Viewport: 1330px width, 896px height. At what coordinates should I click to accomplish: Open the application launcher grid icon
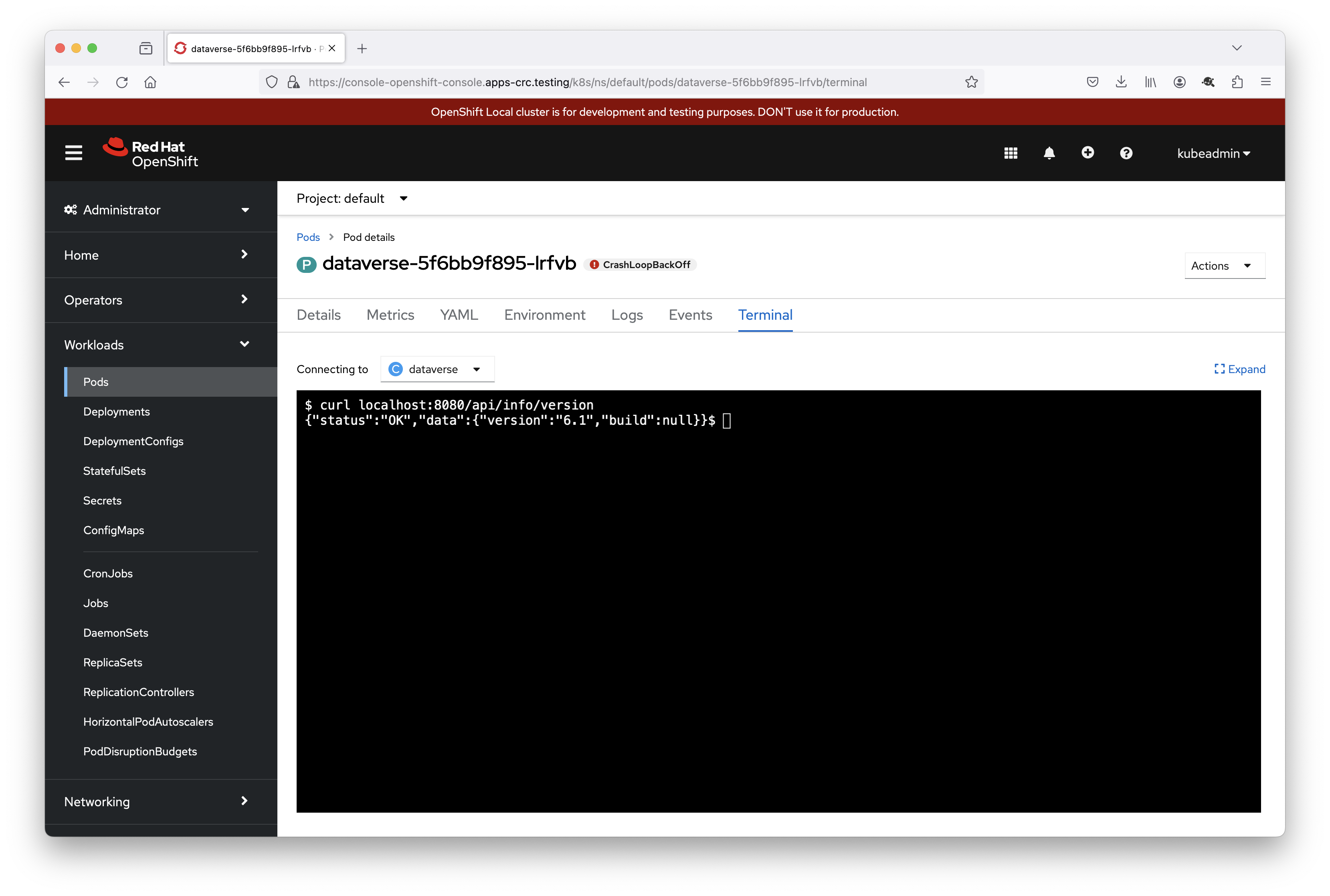(x=1011, y=153)
